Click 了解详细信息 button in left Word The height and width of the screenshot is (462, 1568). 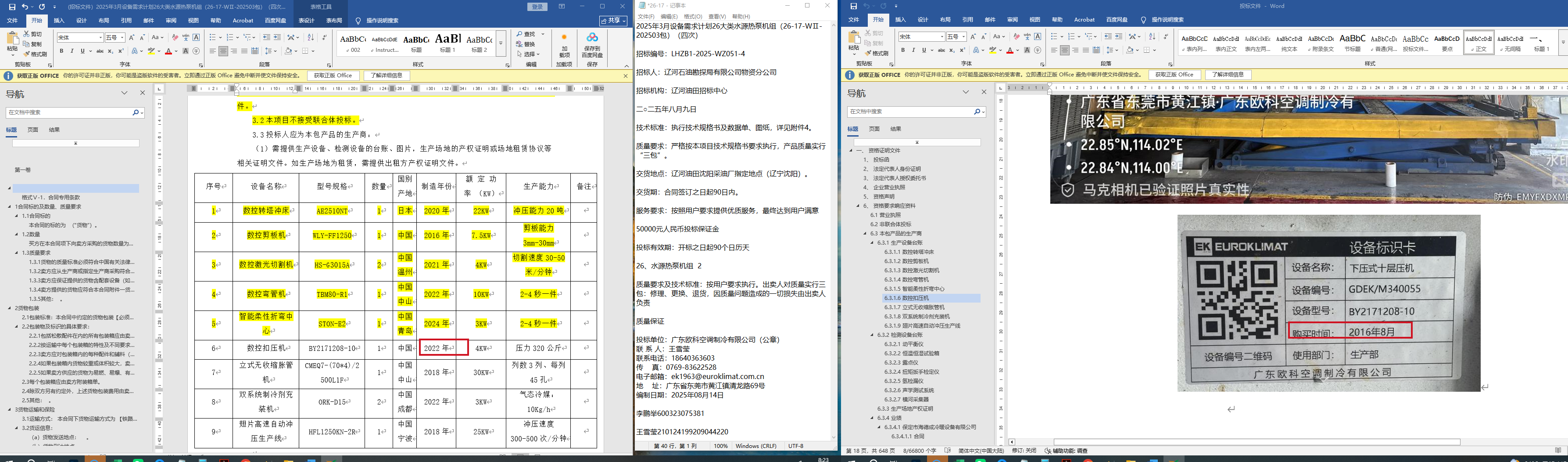click(387, 76)
